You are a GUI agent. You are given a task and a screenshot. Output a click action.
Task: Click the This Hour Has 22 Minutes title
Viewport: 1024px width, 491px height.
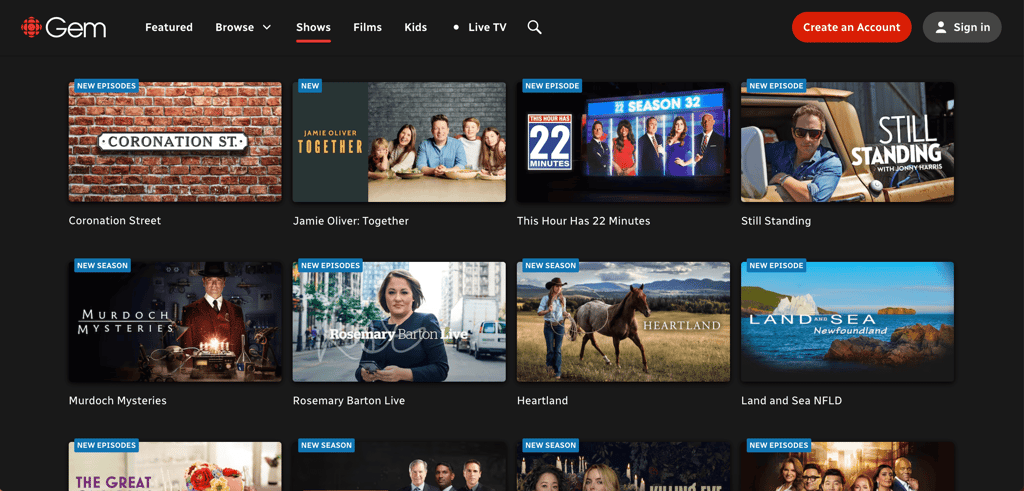[584, 221]
